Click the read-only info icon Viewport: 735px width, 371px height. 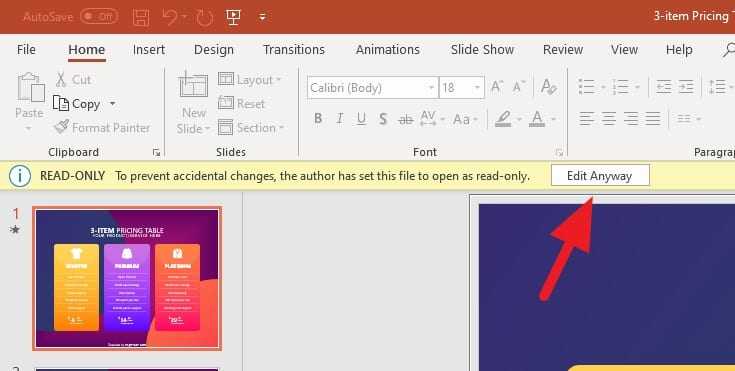click(x=20, y=176)
